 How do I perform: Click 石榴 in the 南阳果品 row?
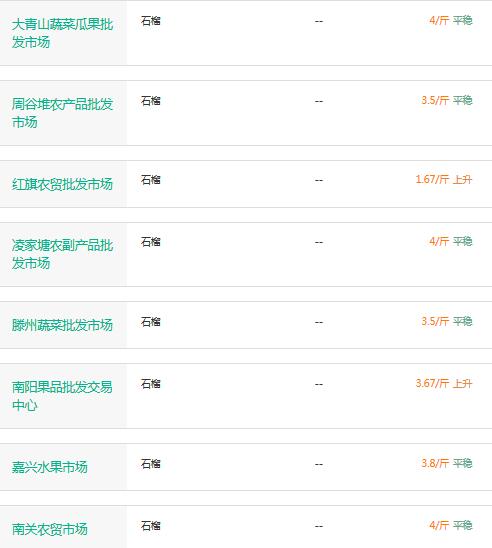click(151, 384)
